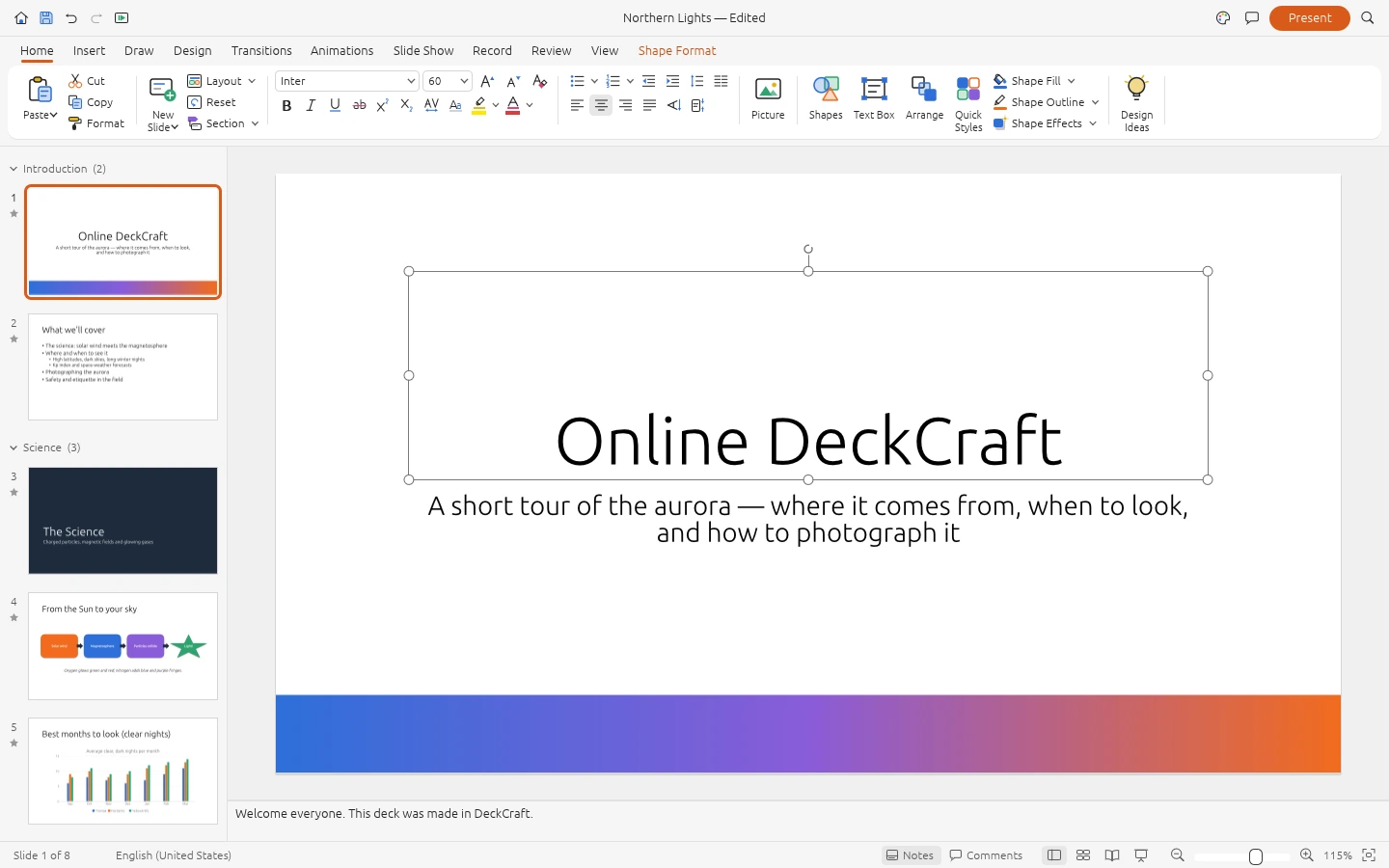
Task: Fit slide to window
Action: click(x=1368, y=854)
